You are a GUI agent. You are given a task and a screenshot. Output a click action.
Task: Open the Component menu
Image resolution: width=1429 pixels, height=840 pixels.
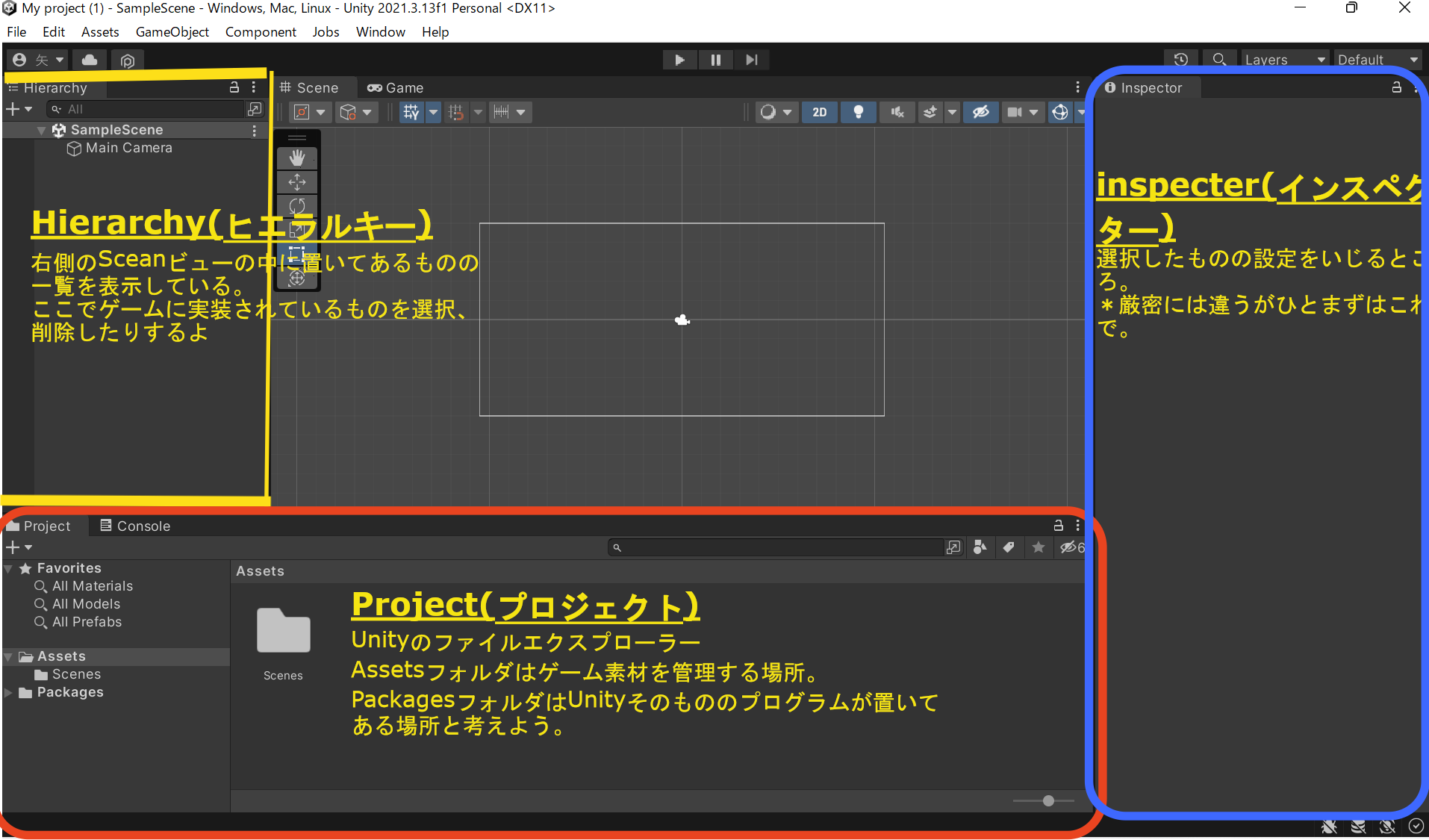pos(261,32)
